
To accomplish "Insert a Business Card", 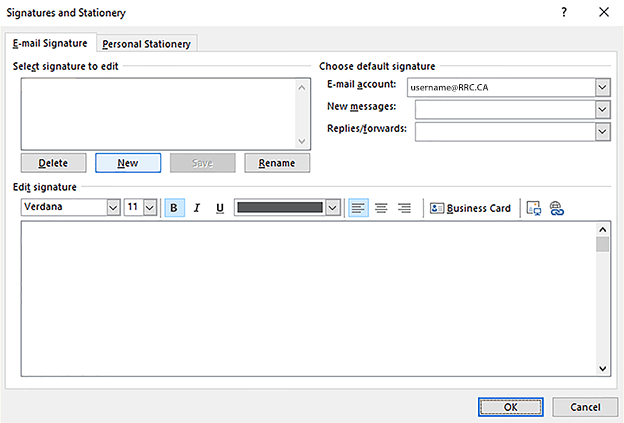I will (x=470, y=208).
